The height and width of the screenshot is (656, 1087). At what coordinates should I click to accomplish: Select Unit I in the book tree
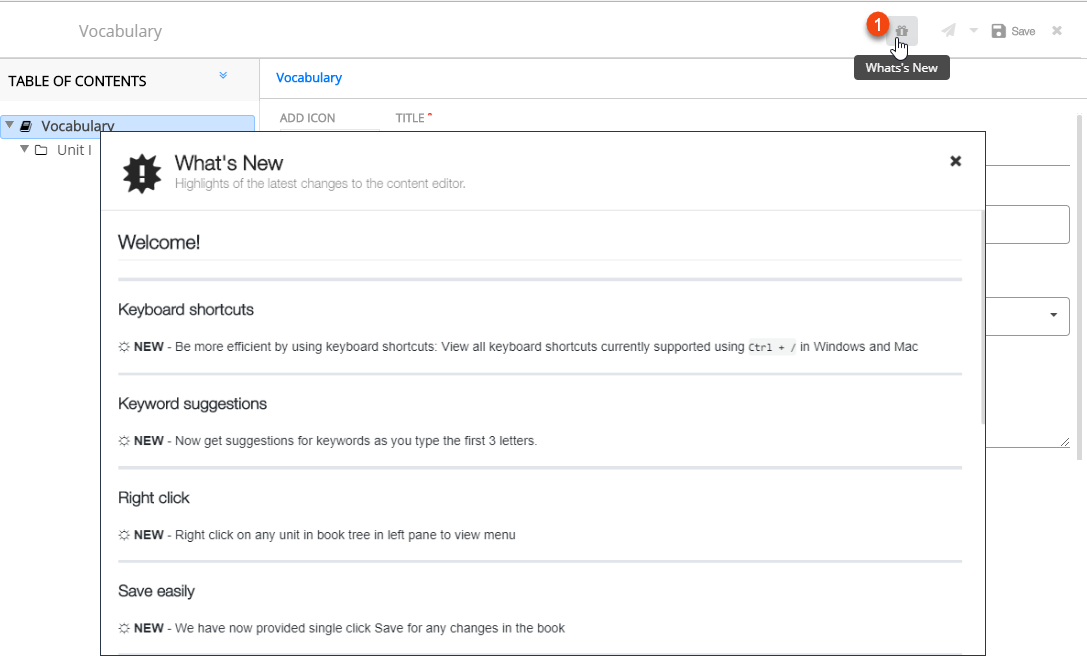[x=74, y=151]
